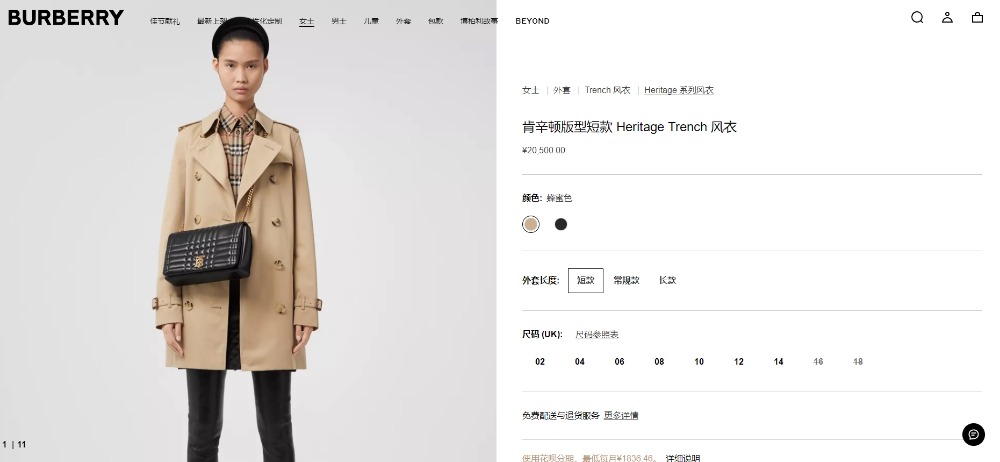Viewport: 1000px width, 462px height.
Task: Click the BURBERRY logo
Action: [x=66, y=18]
